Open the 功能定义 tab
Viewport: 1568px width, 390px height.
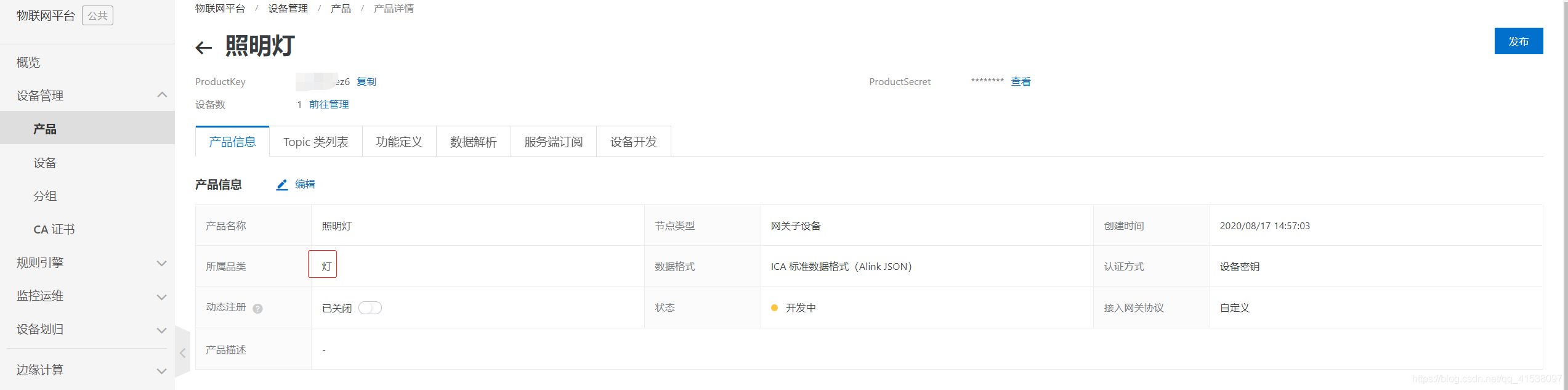click(399, 142)
